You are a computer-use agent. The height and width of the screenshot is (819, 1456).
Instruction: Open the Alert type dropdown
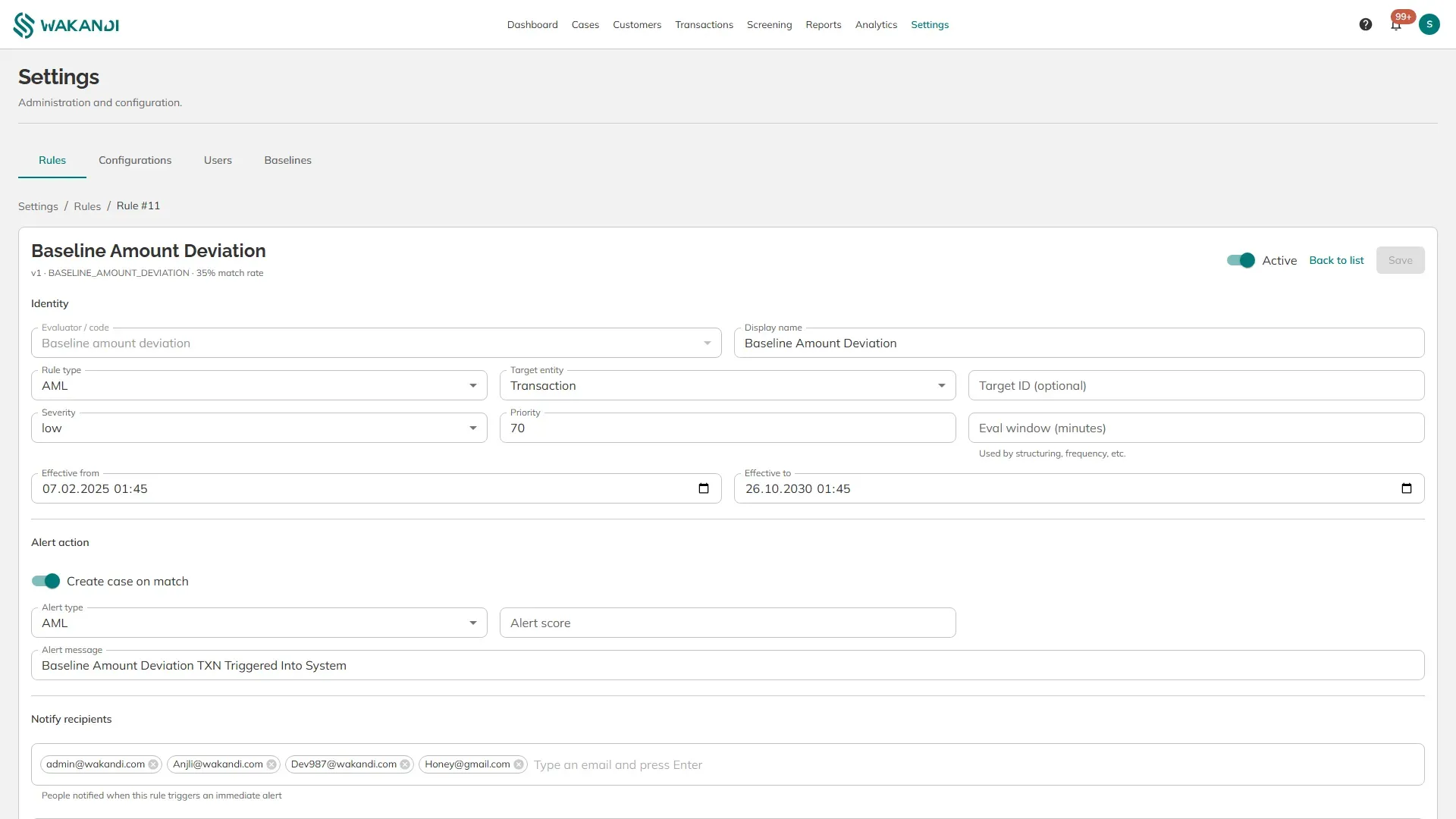[x=259, y=623]
